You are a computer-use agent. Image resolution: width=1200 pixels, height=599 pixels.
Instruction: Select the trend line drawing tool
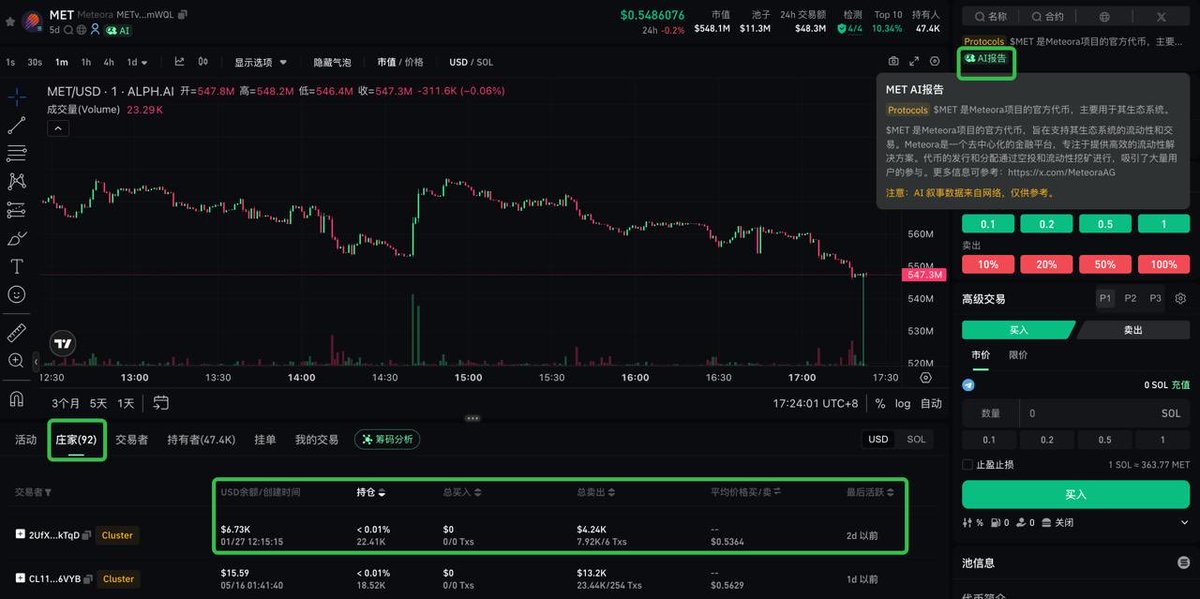(x=17, y=125)
